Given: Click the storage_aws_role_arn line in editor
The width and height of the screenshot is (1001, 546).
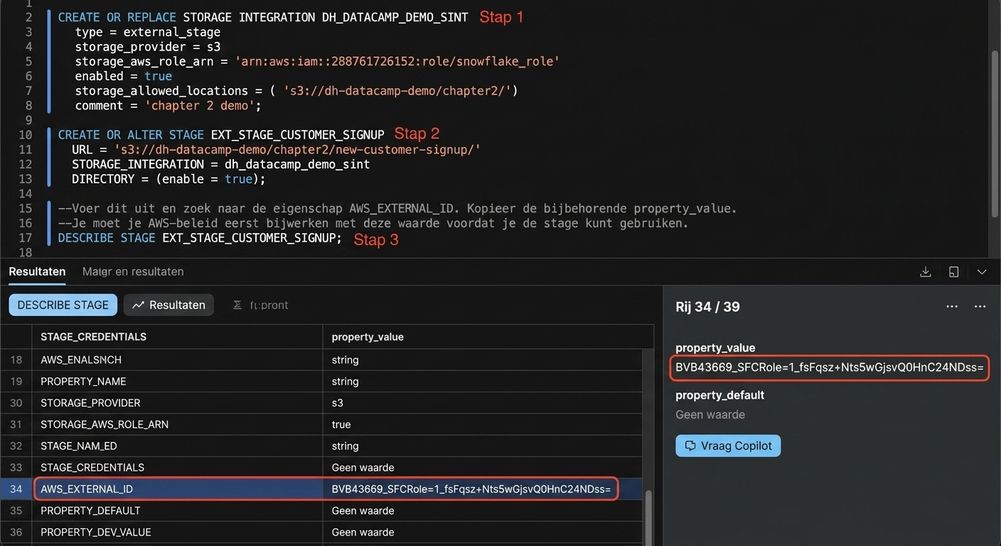Looking at the screenshot, I should tap(317, 61).
